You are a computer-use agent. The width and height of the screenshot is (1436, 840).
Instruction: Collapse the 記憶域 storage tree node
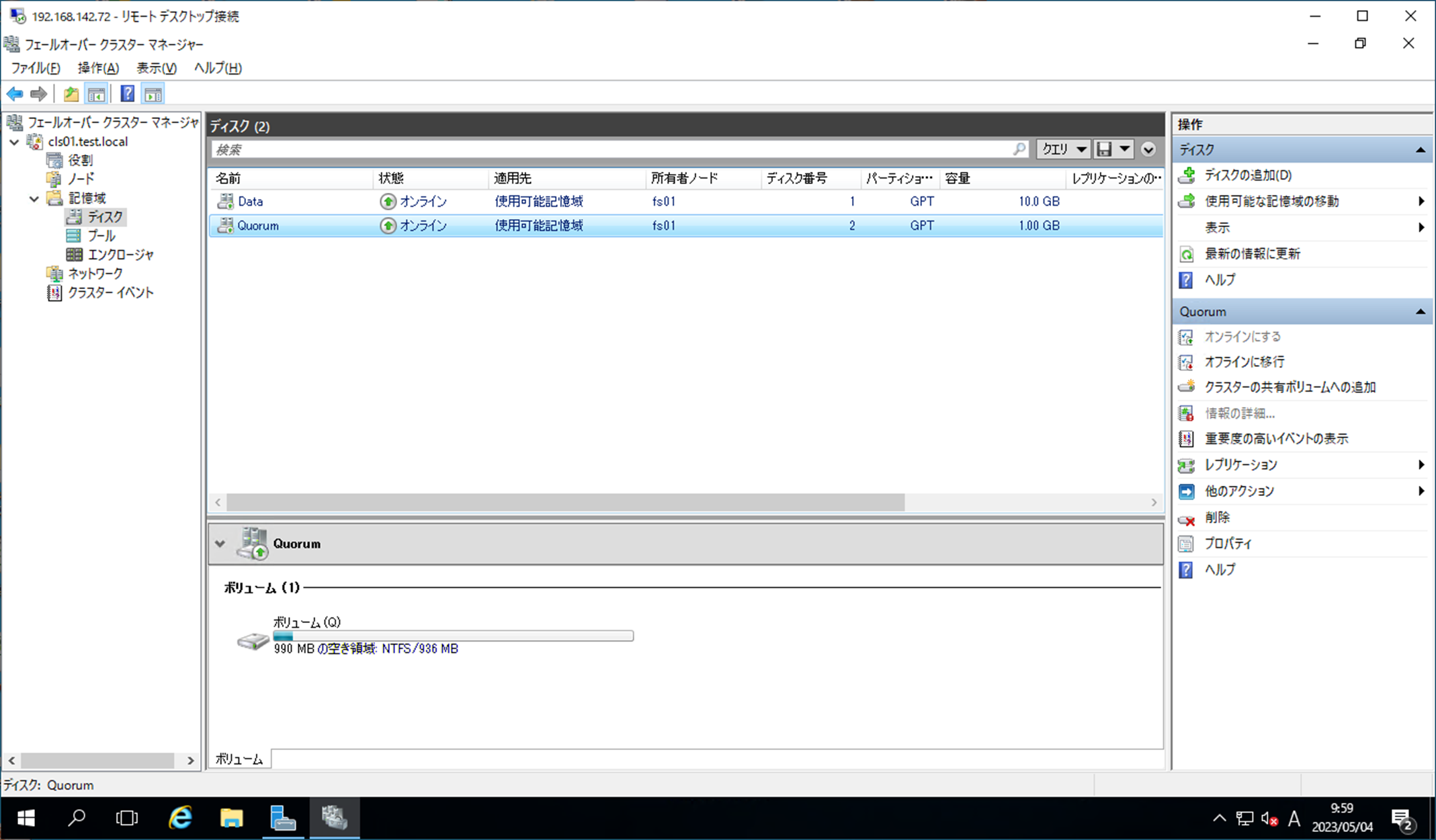tap(34, 198)
